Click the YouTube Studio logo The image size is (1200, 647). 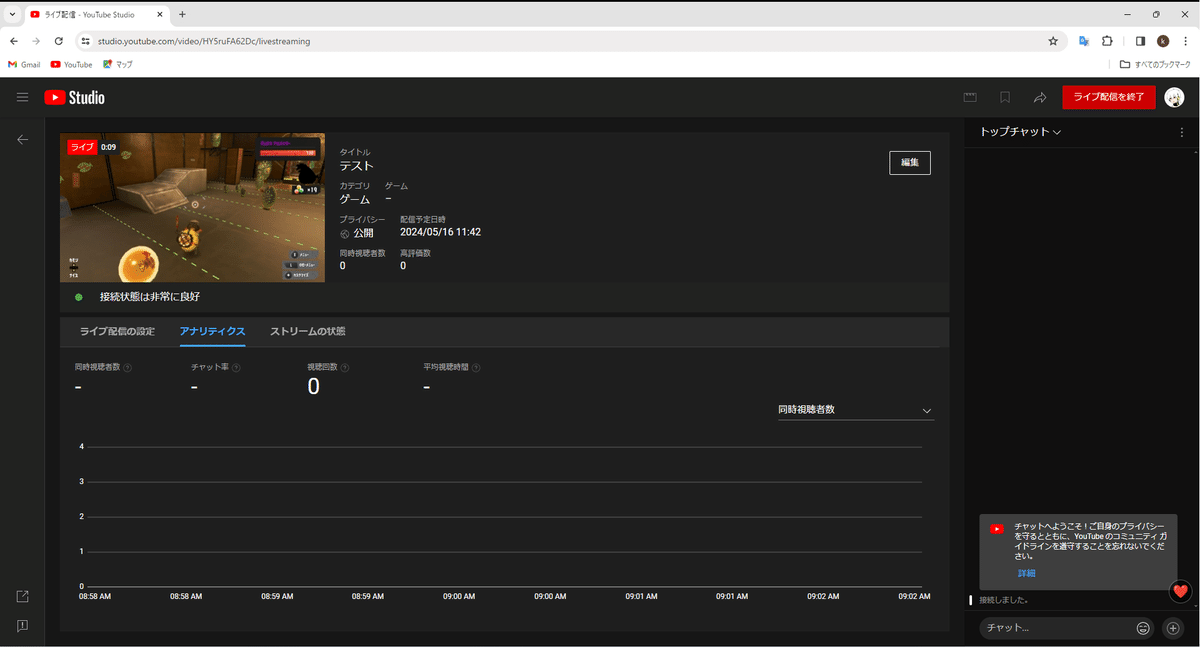pyautogui.click(x=74, y=97)
